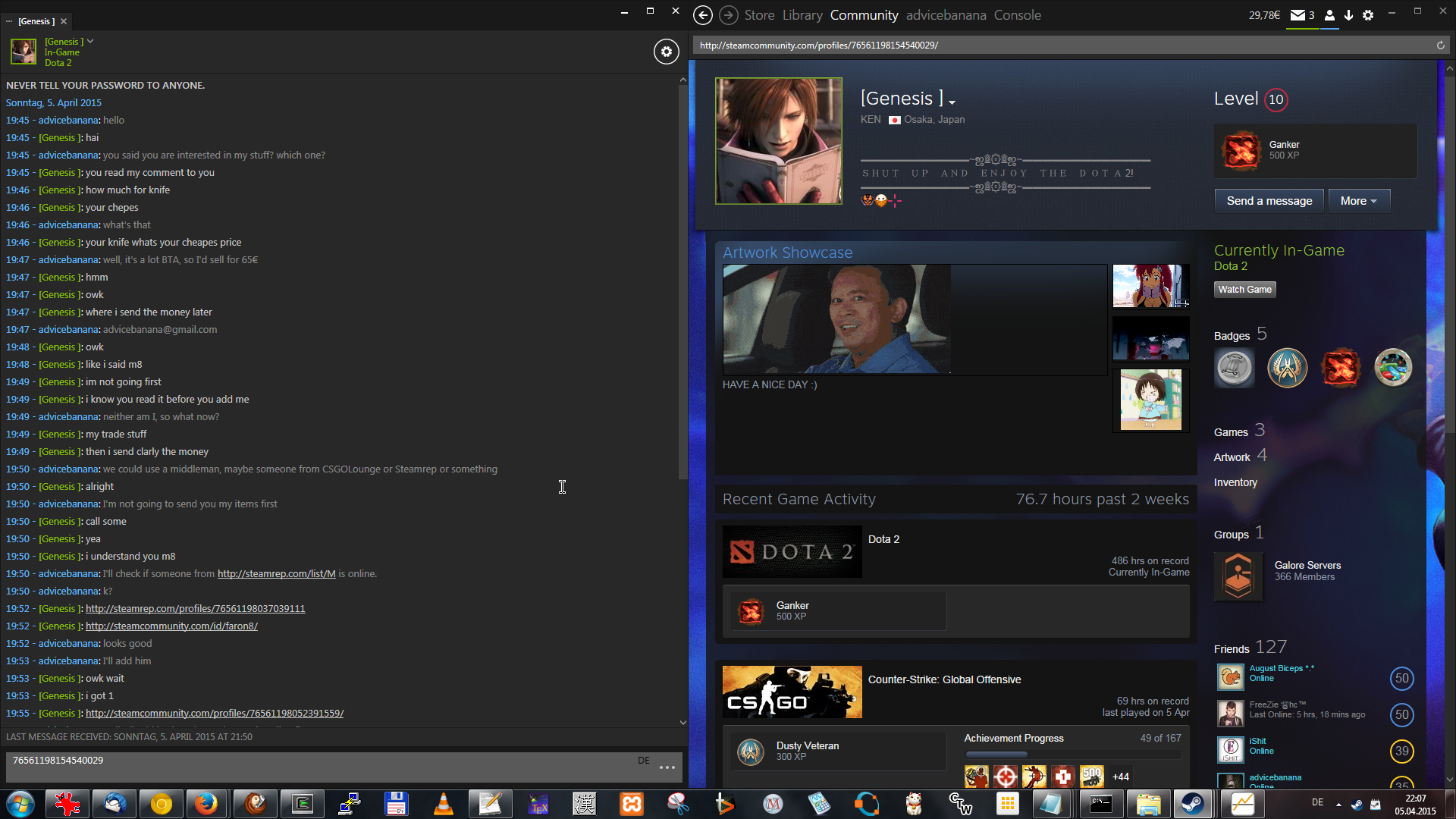Open the DE keyboard language selector in taskbar
The image size is (1456, 819).
point(1318,802)
